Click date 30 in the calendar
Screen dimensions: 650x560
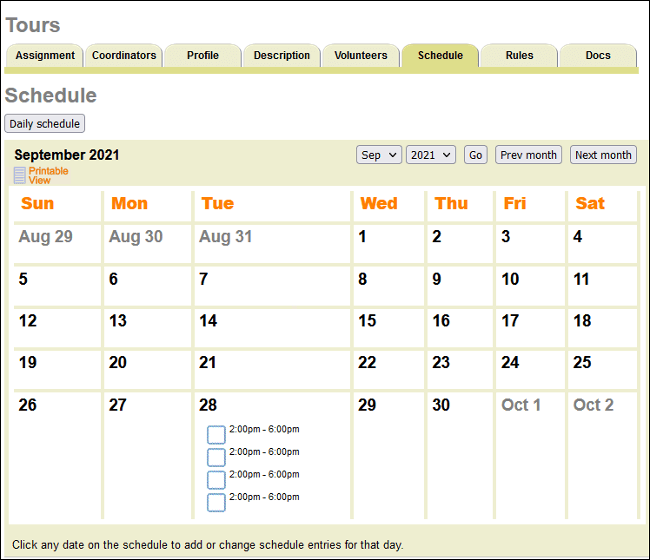click(x=441, y=405)
